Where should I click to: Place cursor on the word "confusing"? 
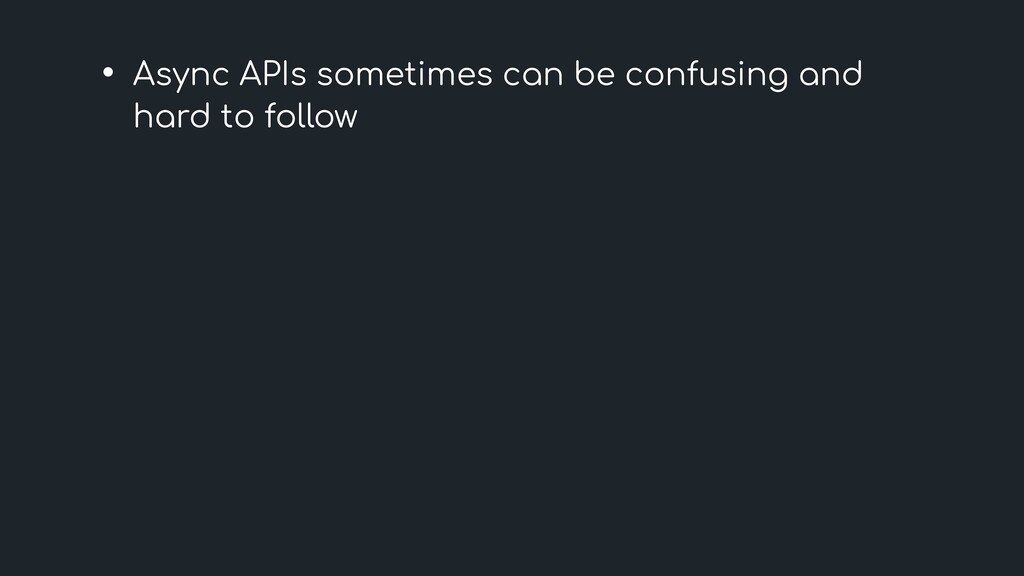click(x=707, y=76)
